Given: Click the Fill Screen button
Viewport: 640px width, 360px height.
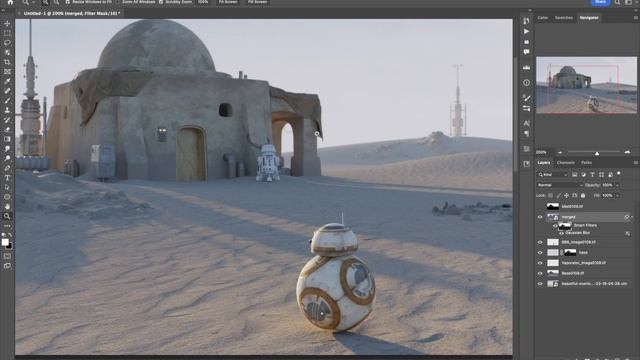Looking at the screenshot, I should (258, 2).
